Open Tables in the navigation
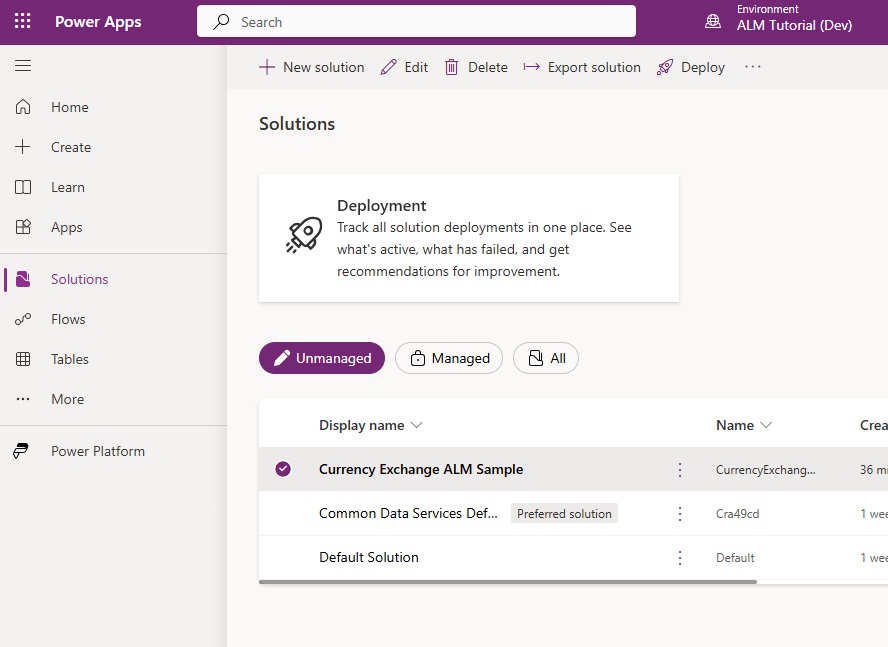This screenshot has width=888, height=647. (70, 359)
